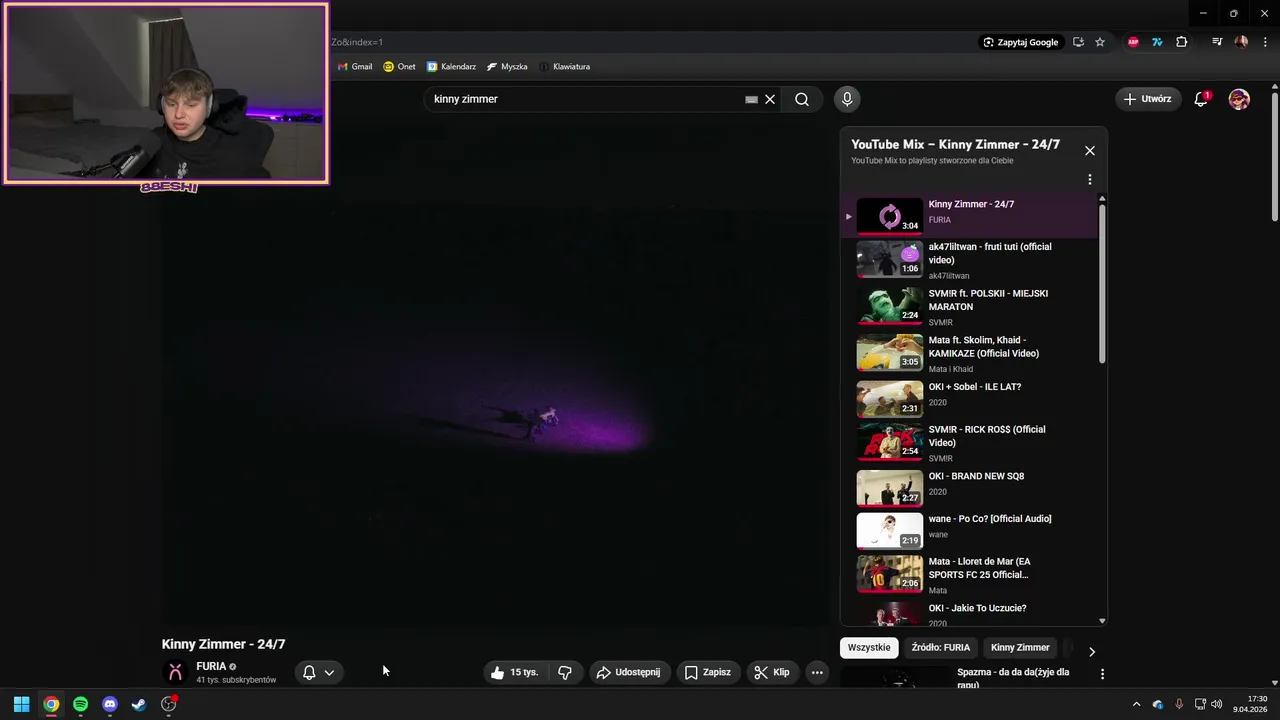Viewport: 1280px width, 720px height.
Task: Open the Chrome three-dot menu
Action: tap(1265, 42)
